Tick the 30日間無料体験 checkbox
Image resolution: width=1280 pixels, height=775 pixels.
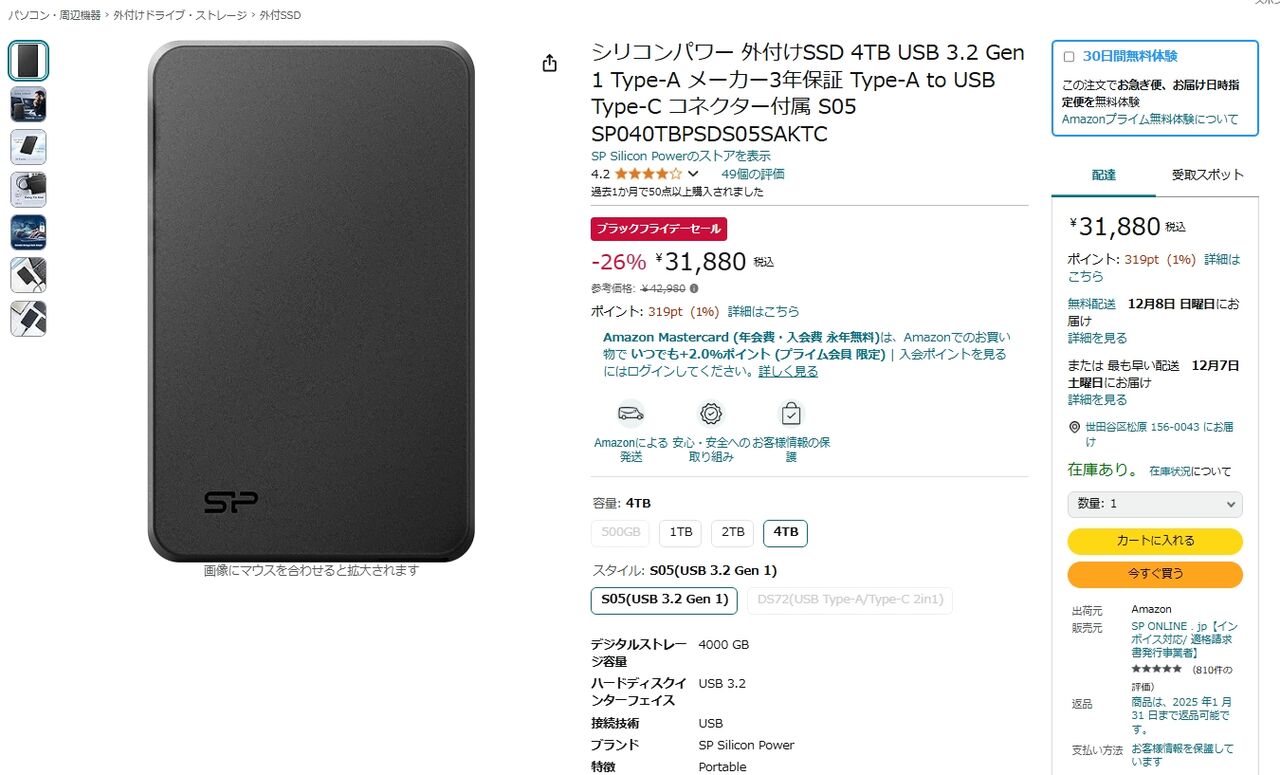[x=1069, y=57]
